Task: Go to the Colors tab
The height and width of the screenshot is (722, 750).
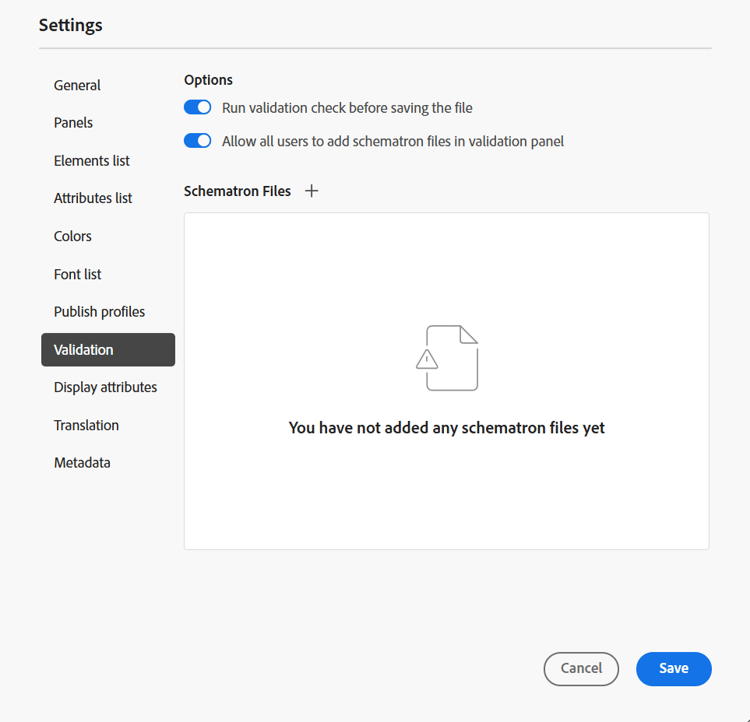Action: pos(73,236)
